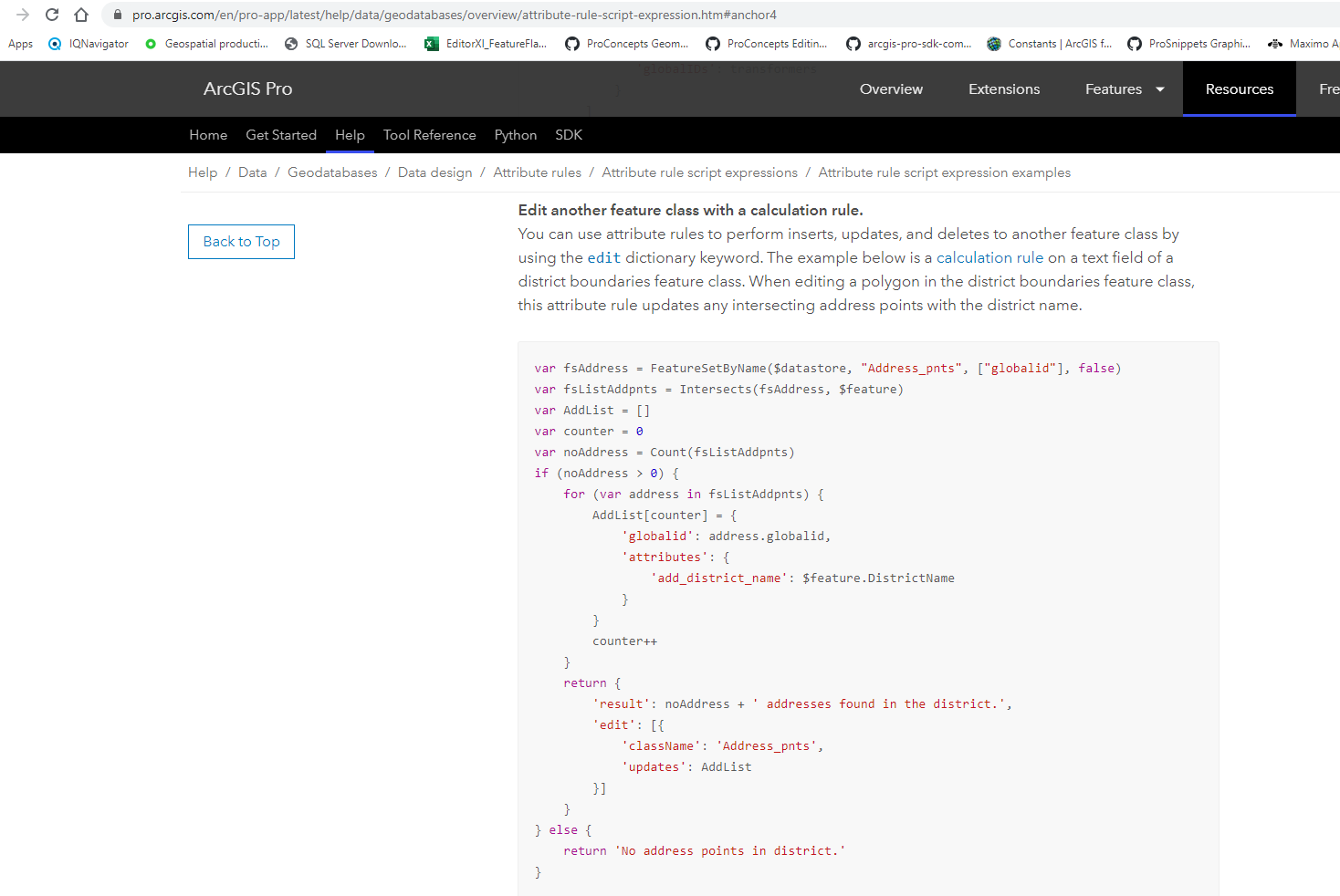
Task: Switch to the Python tab
Action: point(515,135)
